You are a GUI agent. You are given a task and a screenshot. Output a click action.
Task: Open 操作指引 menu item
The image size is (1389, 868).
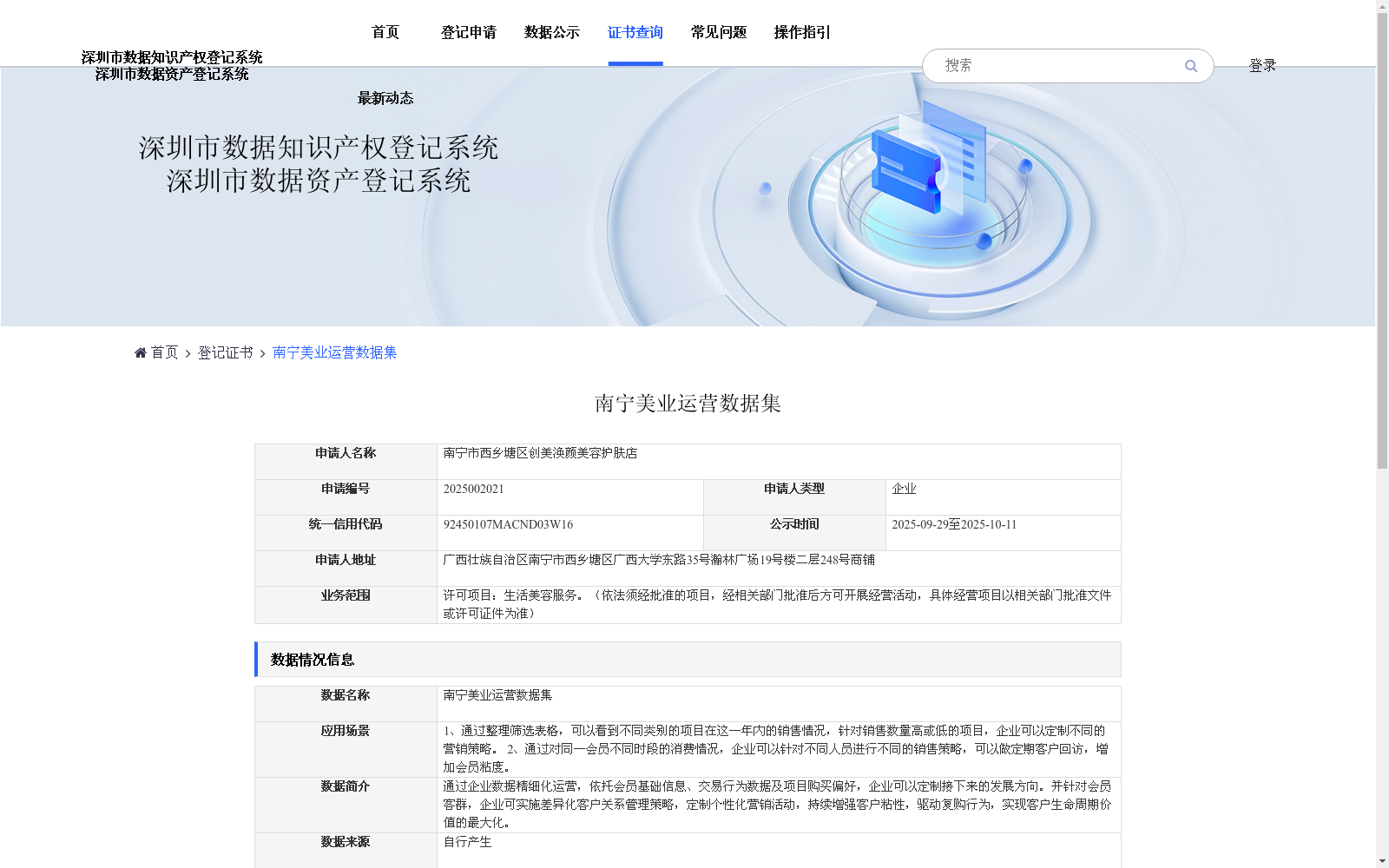pyautogui.click(x=802, y=32)
